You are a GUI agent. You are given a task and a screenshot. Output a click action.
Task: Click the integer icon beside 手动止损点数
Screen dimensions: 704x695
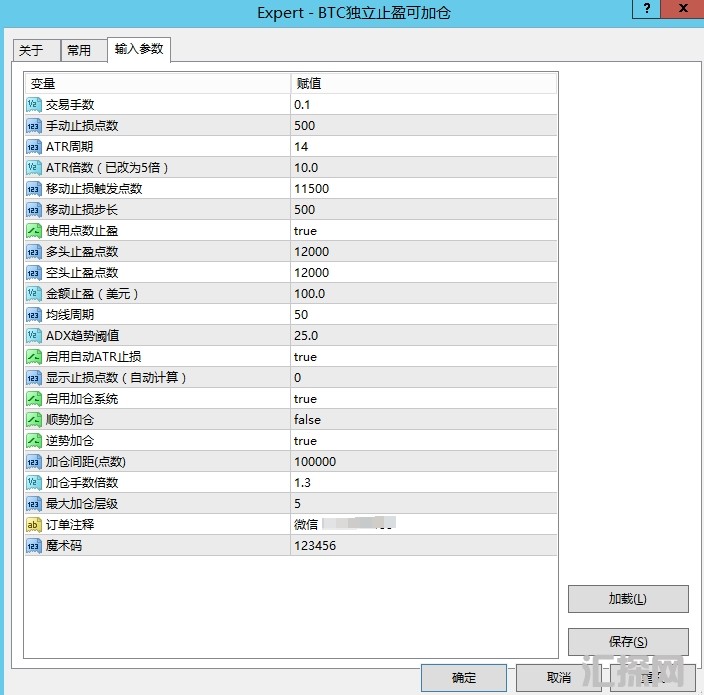(34, 126)
